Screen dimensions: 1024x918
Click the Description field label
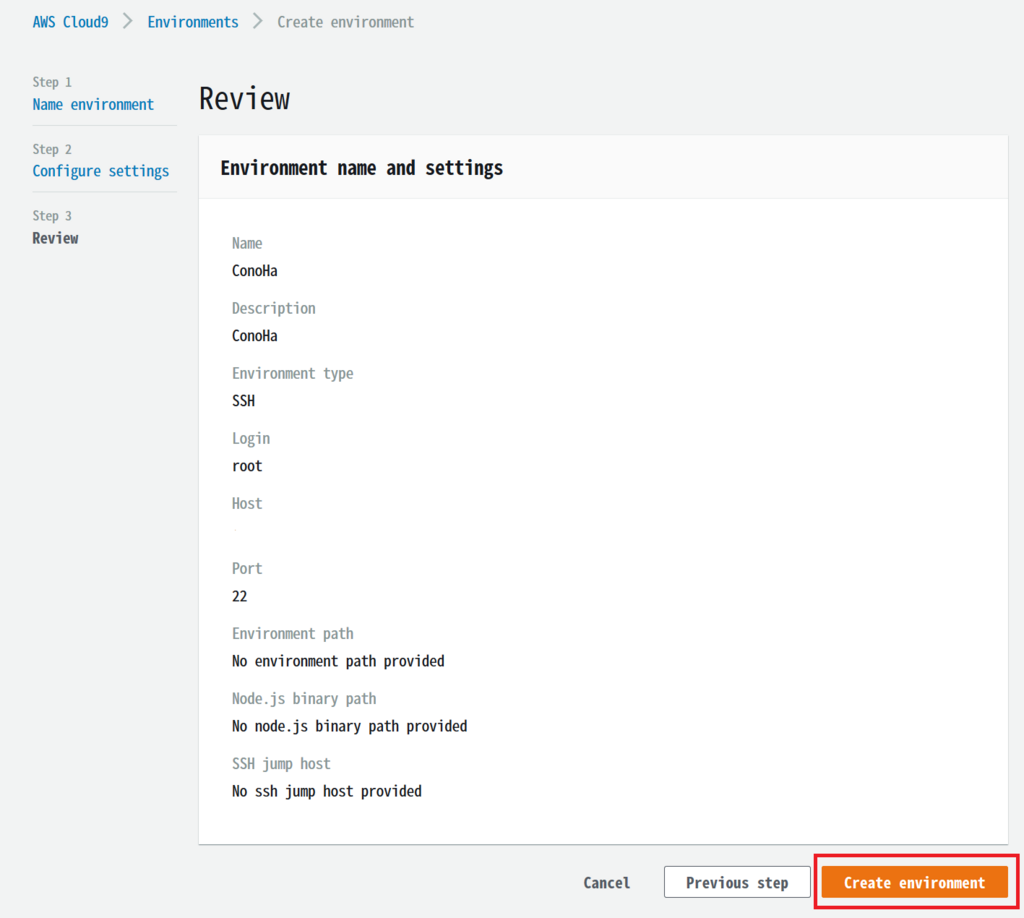(274, 309)
